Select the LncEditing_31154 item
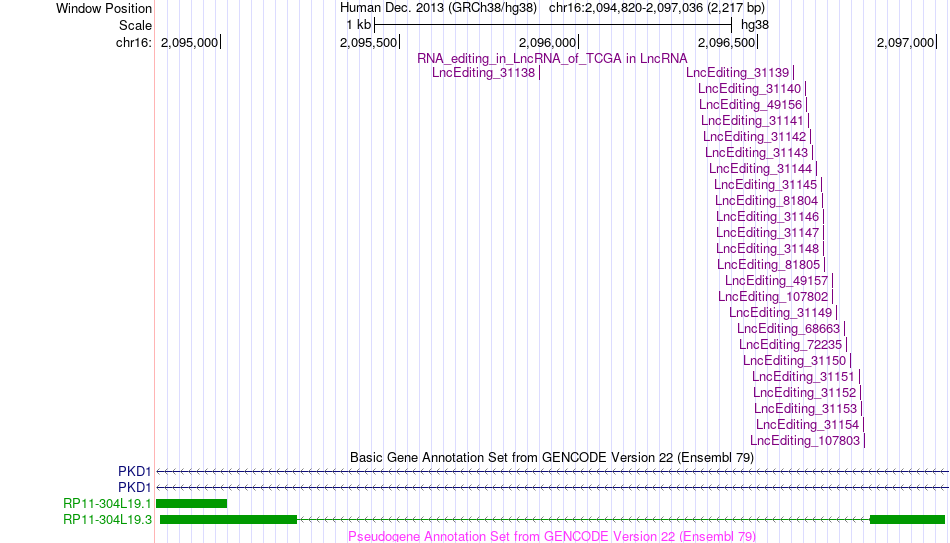The width and height of the screenshot is (950, 543). coord(808,425)
